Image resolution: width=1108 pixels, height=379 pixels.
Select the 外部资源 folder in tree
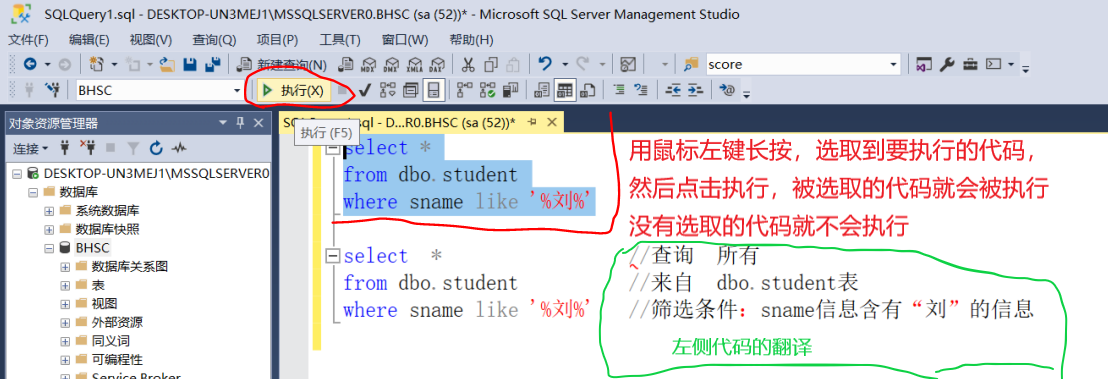117,322
